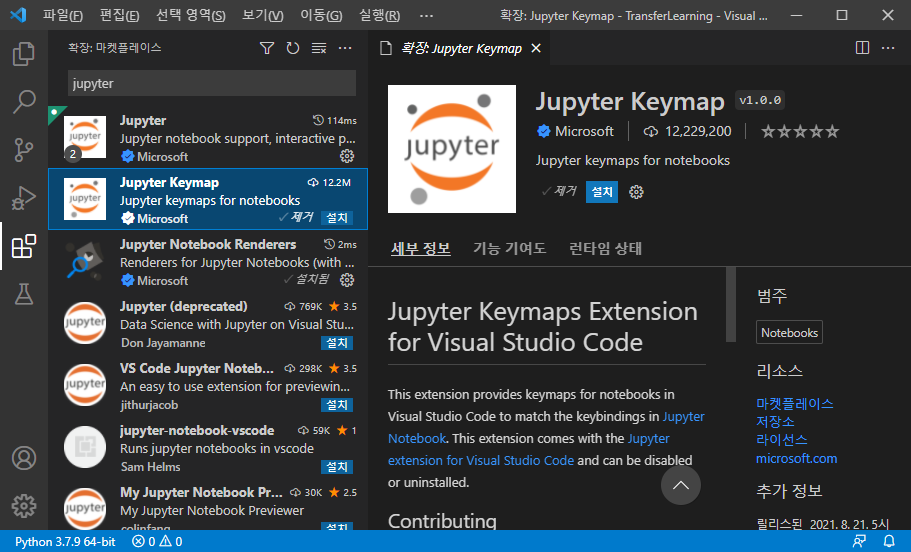
Task: Select the 확장: Jupyter Keymap editor tab
Action: 460,48
